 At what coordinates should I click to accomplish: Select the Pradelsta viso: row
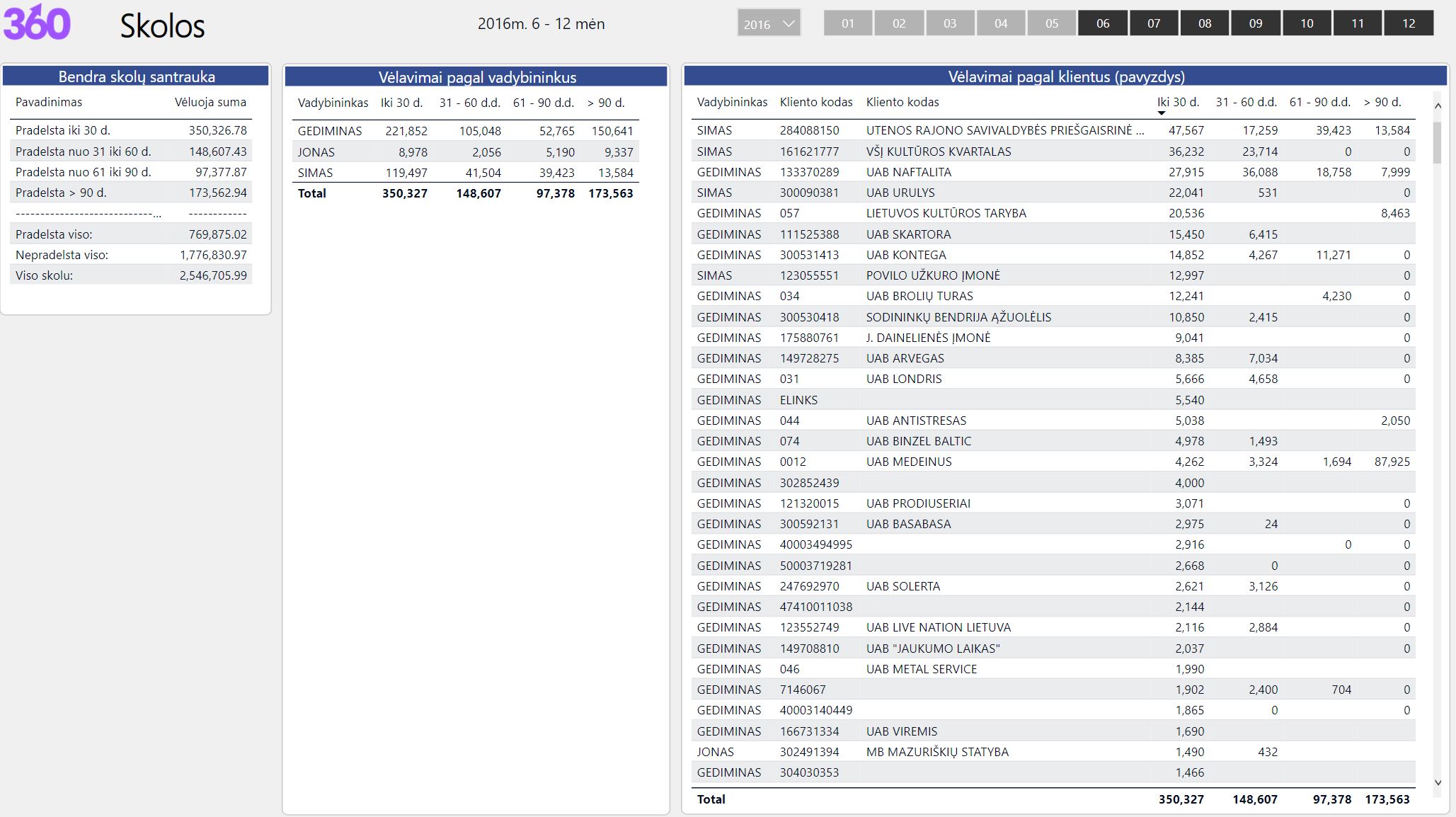click(x=131, y=234)
